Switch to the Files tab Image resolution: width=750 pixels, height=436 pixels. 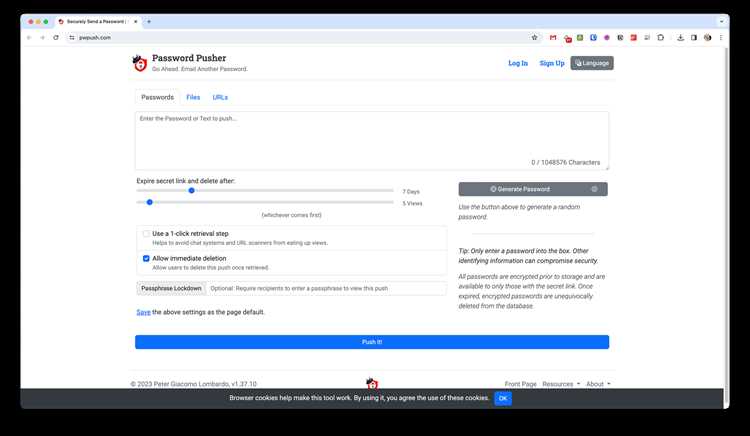(193, 97)
